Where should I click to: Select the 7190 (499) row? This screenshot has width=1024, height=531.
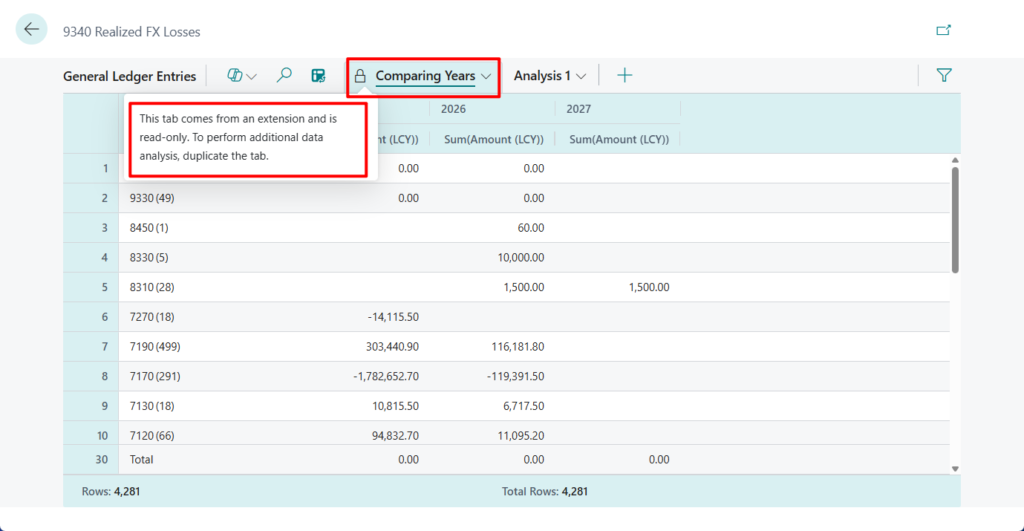[155, 347]
